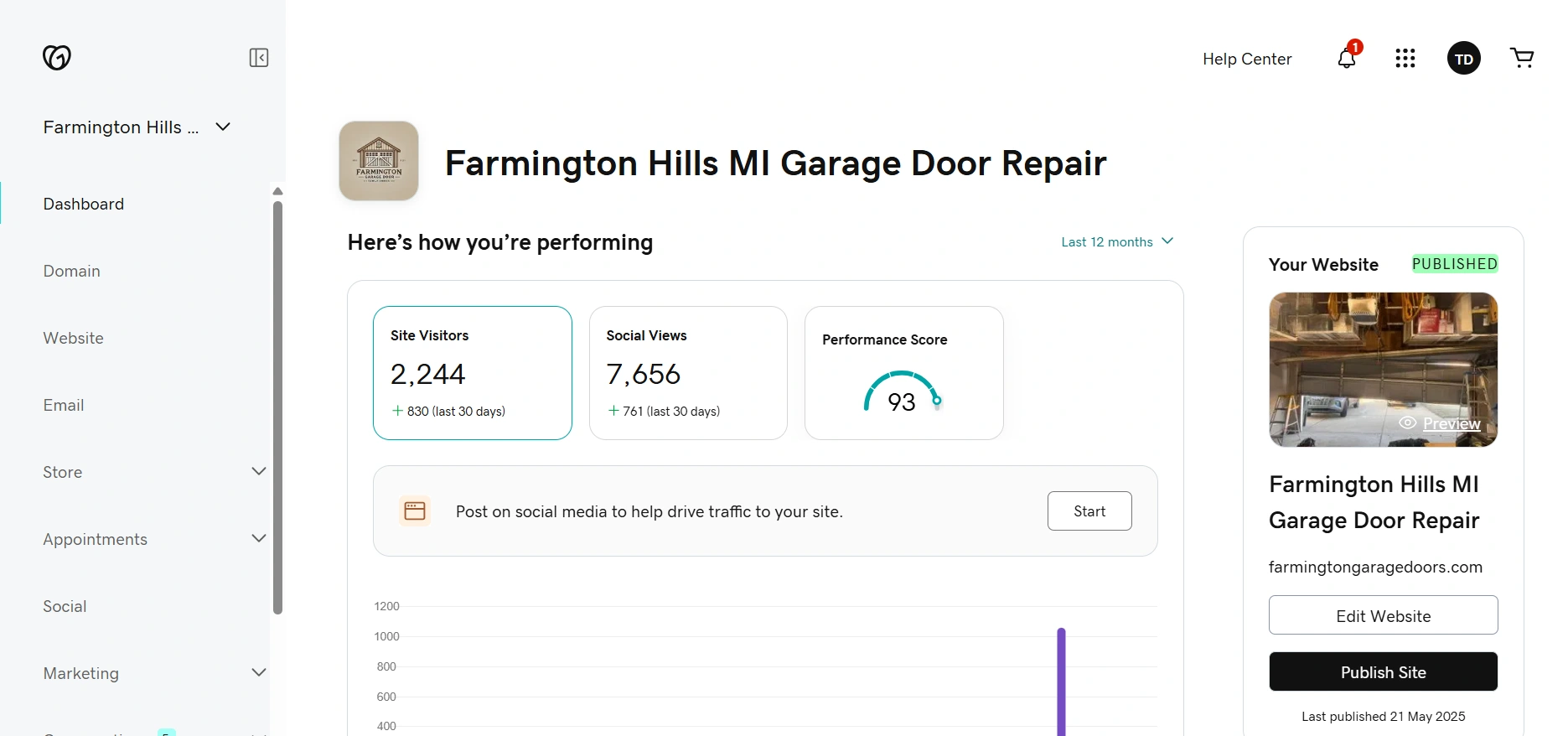Open the apps grid menu
The width and height of the screenshot is (1568, 736).
[1405, 59]
